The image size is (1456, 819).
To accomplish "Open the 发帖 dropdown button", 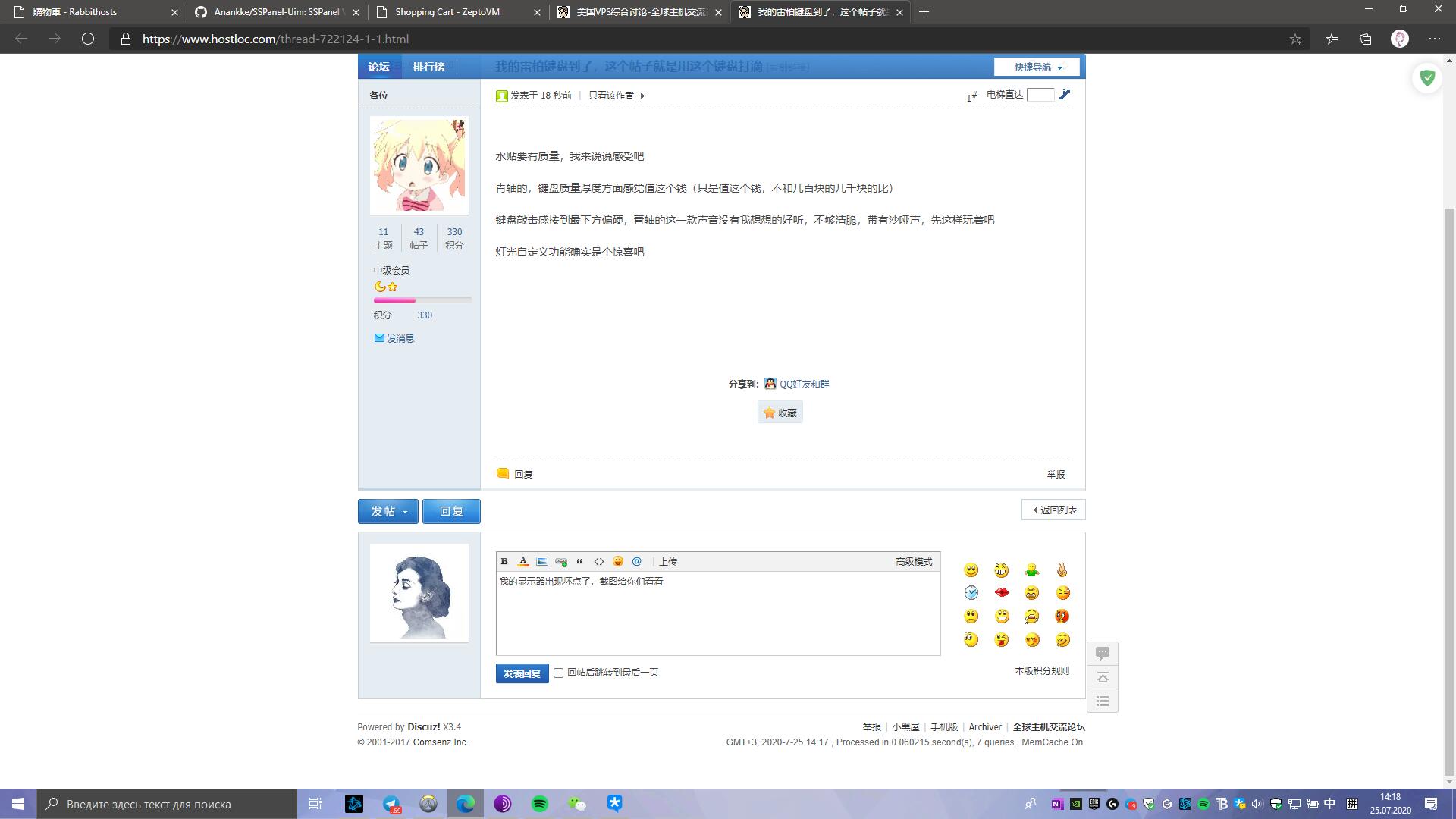I will [x=388, y=511].
